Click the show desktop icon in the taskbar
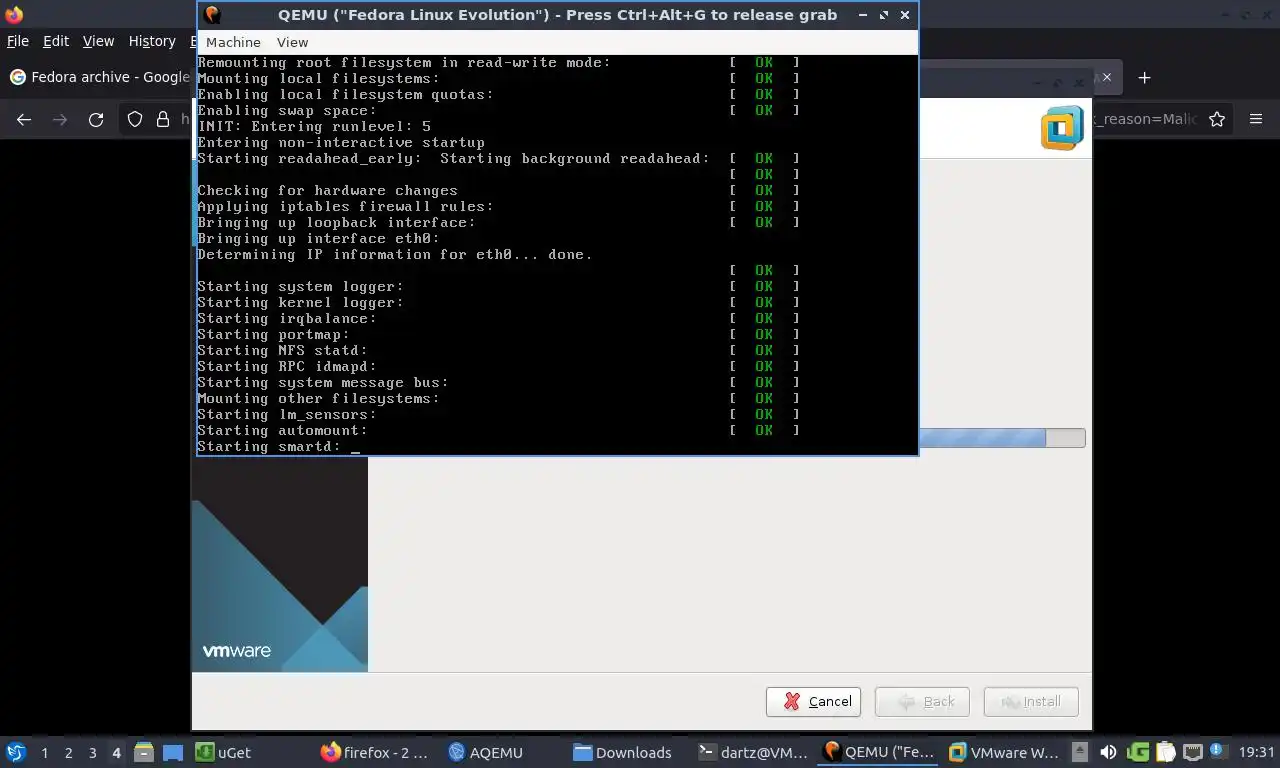The image size is (1280, 768). click(x=172, y=752)
